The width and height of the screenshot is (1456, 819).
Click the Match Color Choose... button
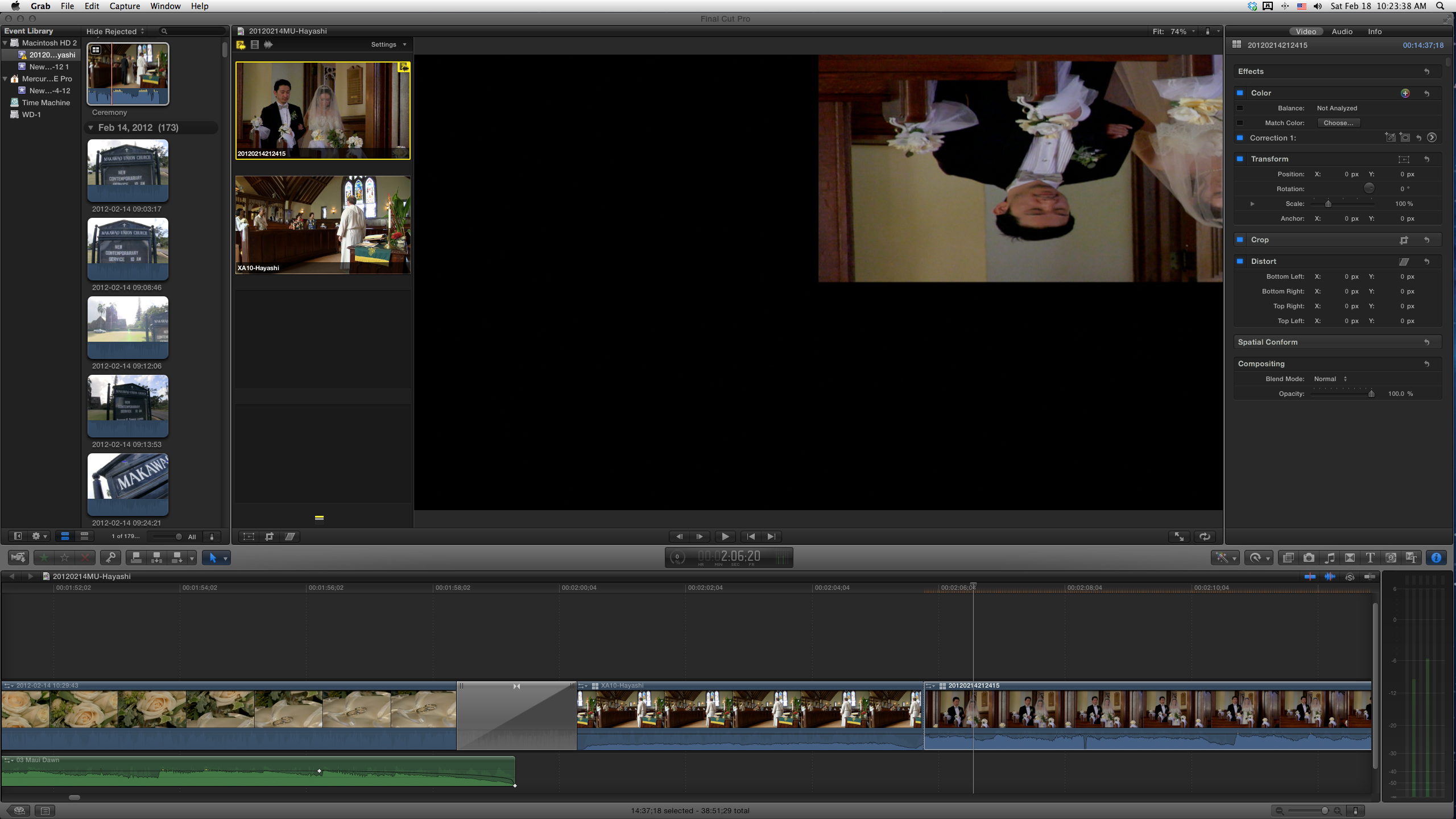(x=1338, y=123)
